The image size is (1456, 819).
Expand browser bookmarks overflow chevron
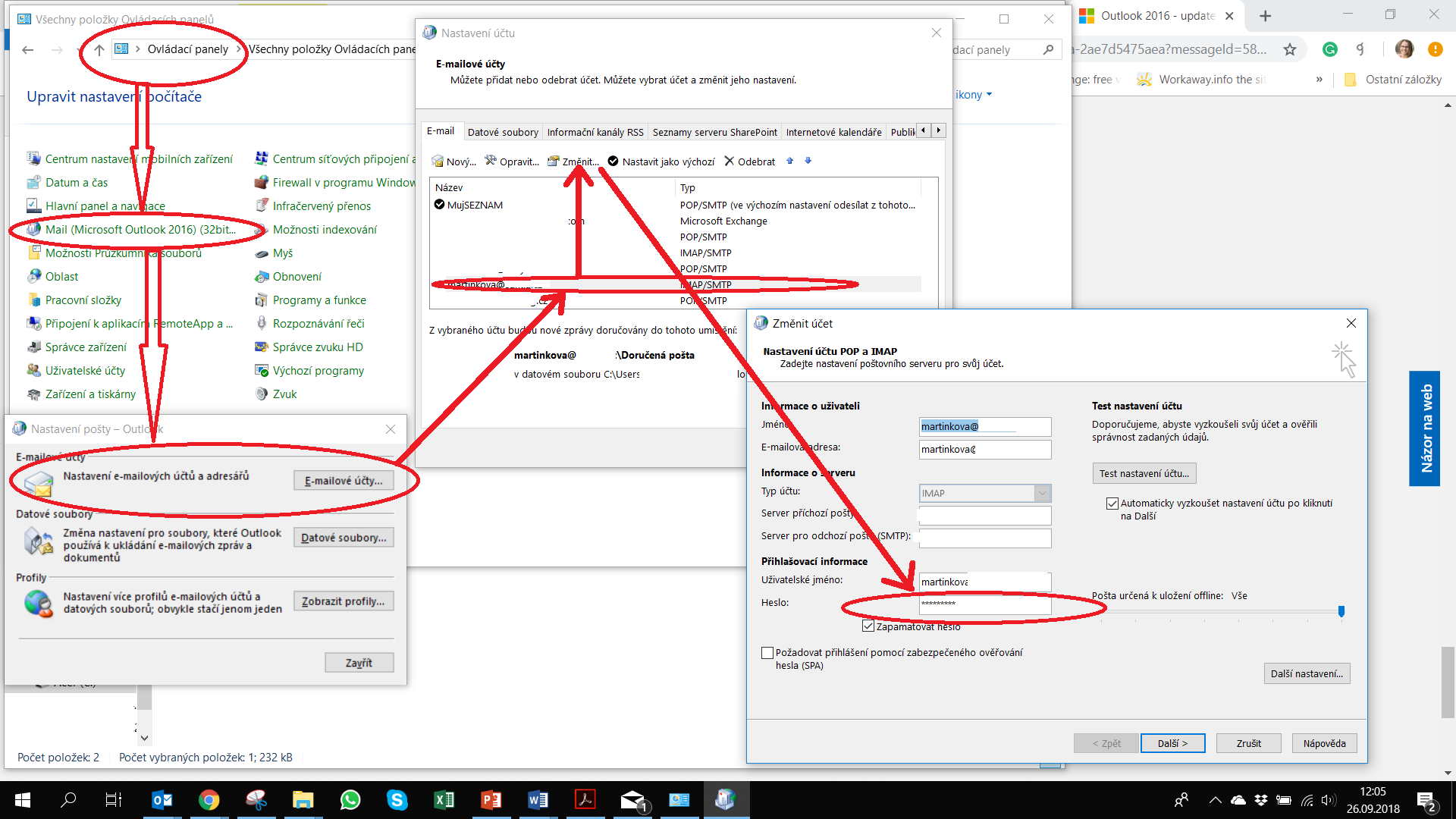click(x=1319, y=79)
